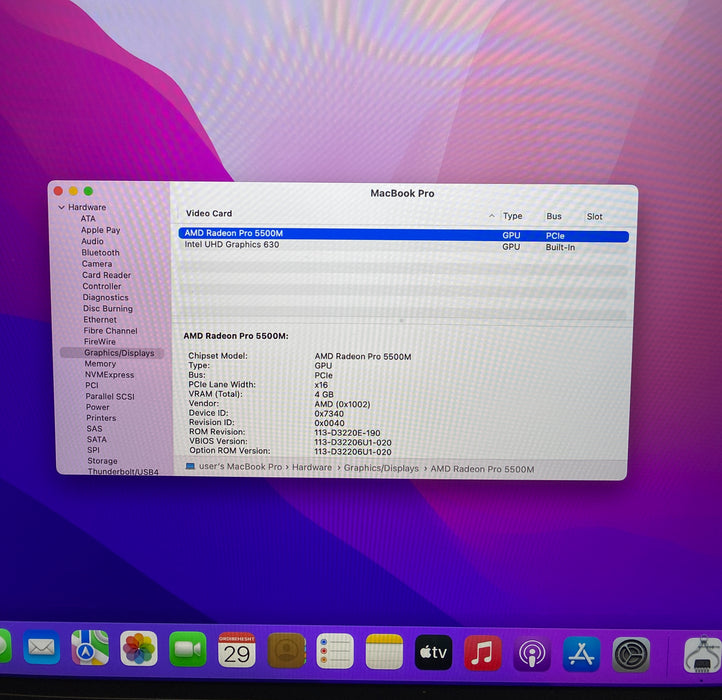722x700 pixels.
Task: Open System Information chip icon in Dock
Action: point(703,656)
